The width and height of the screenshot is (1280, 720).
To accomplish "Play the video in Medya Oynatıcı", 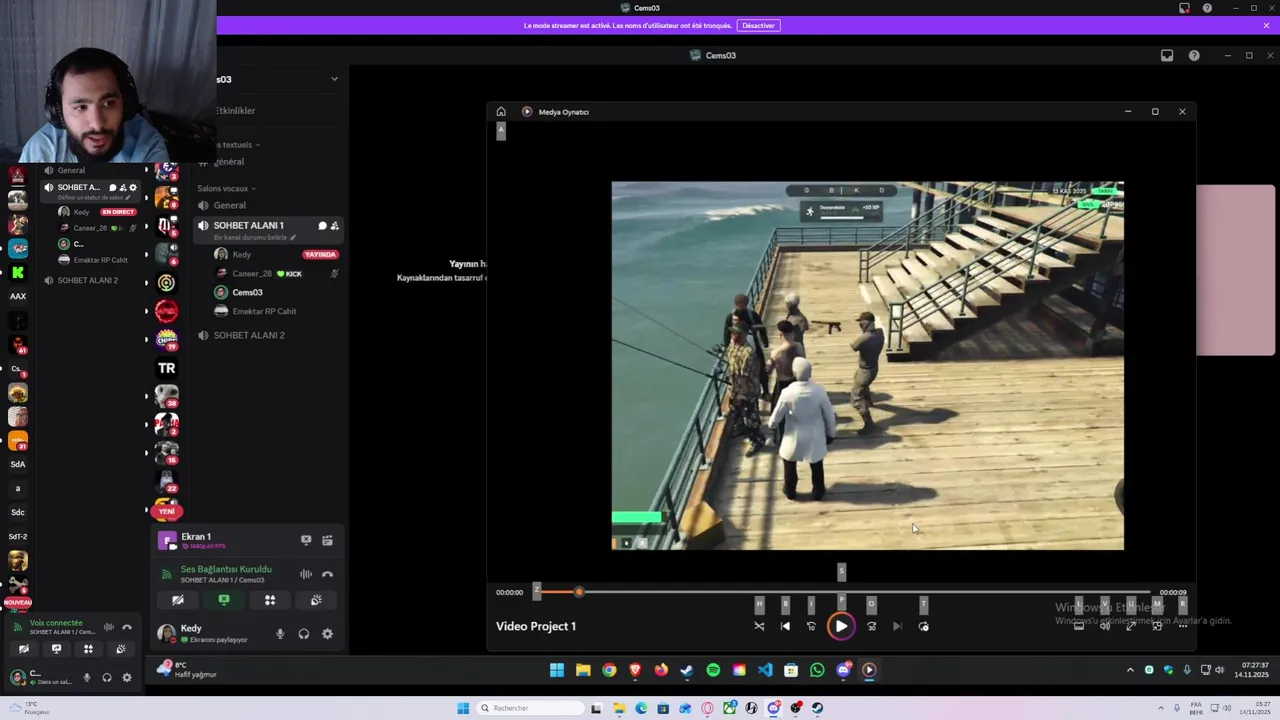I will (x=841, y=626).
